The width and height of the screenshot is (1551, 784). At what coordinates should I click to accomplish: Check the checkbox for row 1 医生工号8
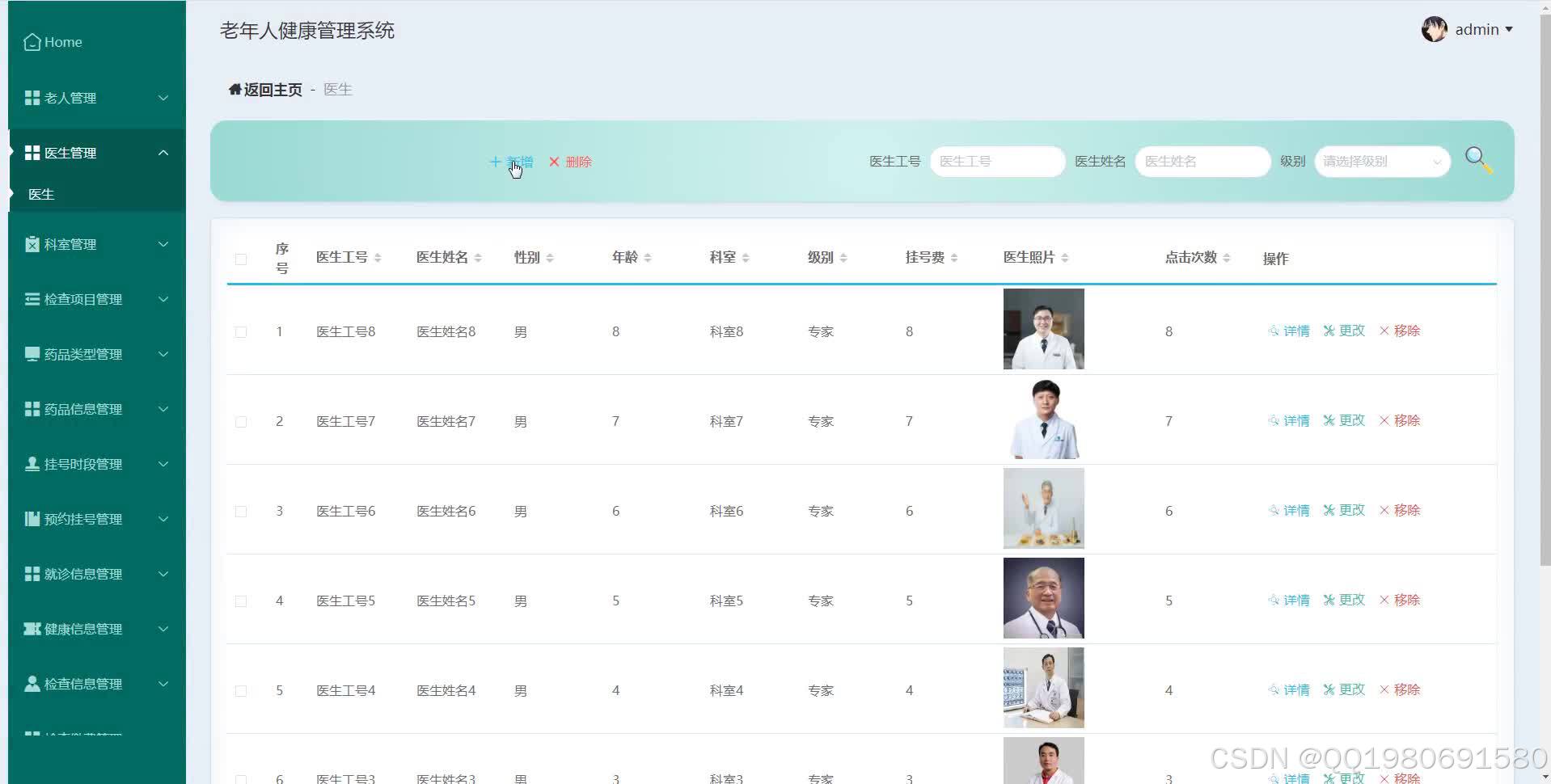[240, 331]
